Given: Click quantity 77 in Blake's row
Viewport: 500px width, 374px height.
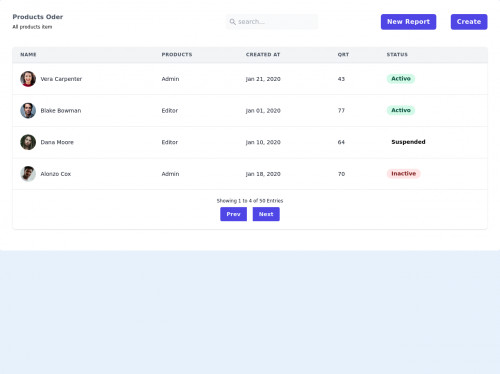Looking at the screenshot, I should [341, 111].
